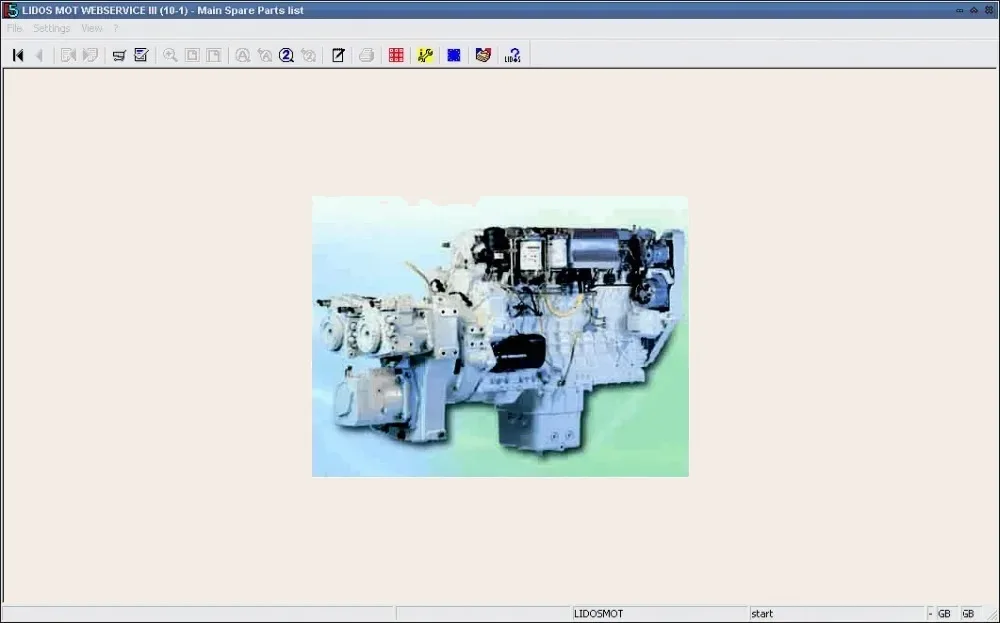The image size is (1000, 623).
Task: Click the grayed magnifier A search icon
Action: pos(265,55)
